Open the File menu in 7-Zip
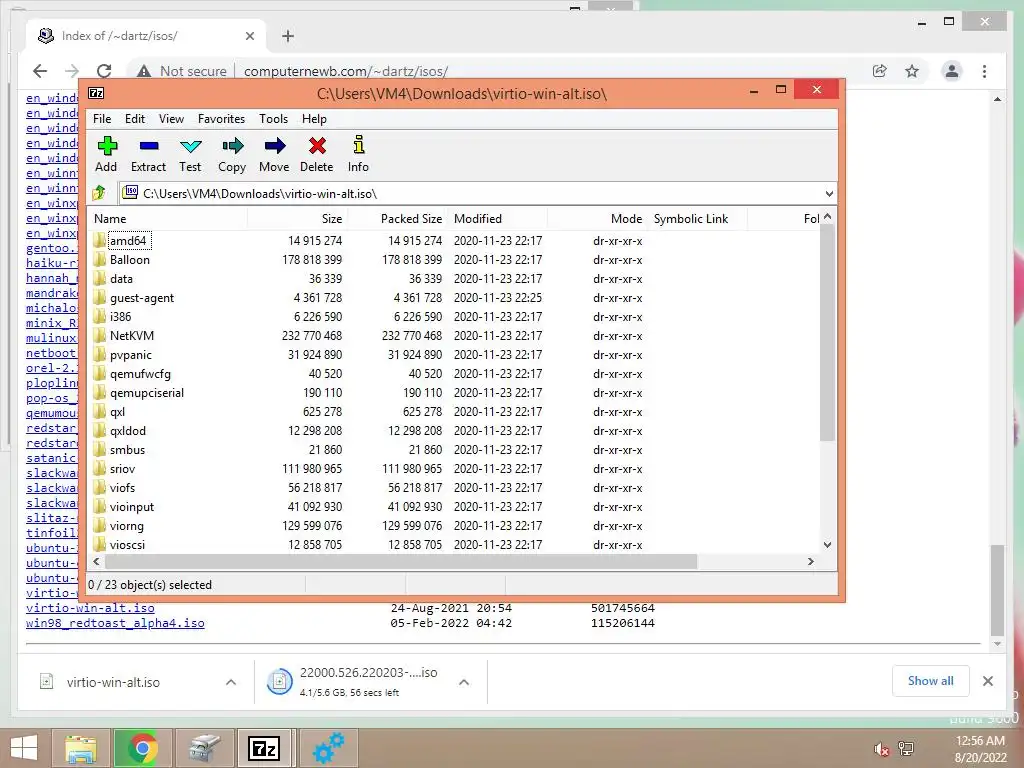 point(102,119)
